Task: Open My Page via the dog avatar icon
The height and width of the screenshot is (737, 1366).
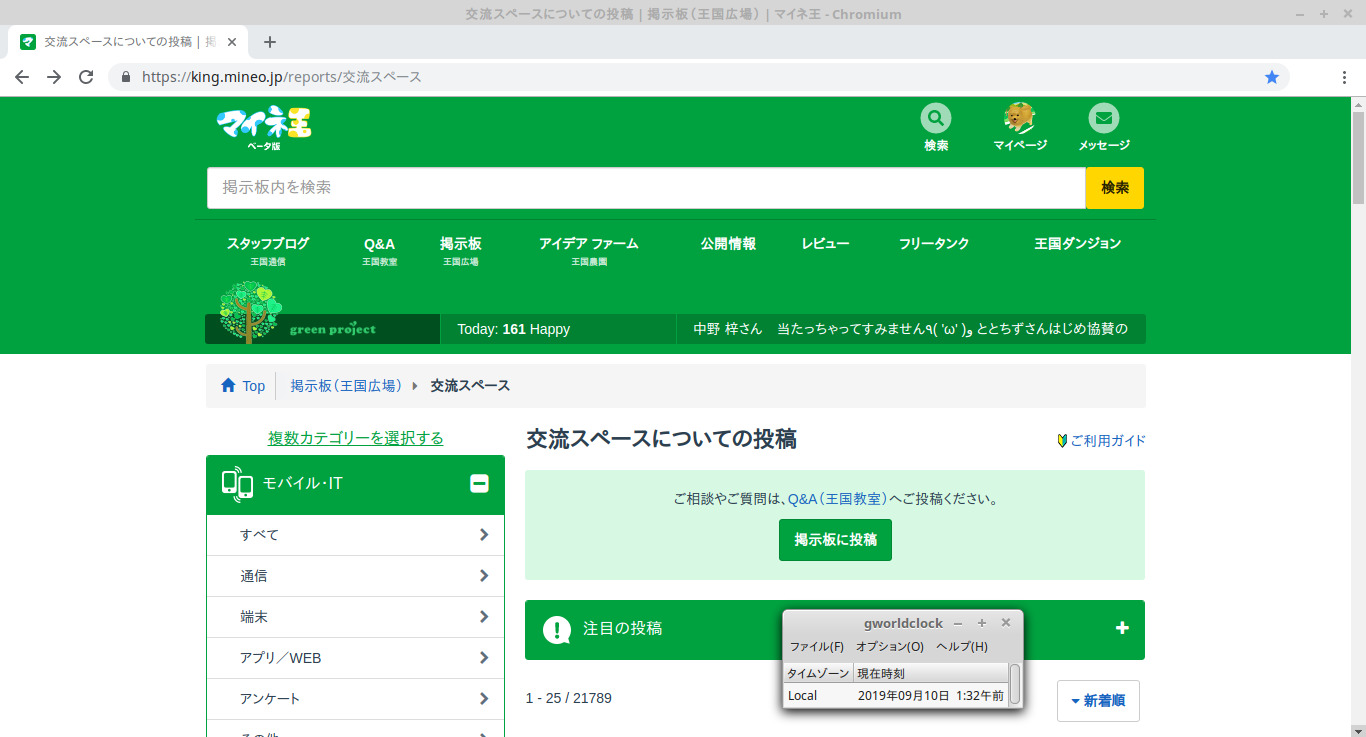Action: (x=1019, y=119)
